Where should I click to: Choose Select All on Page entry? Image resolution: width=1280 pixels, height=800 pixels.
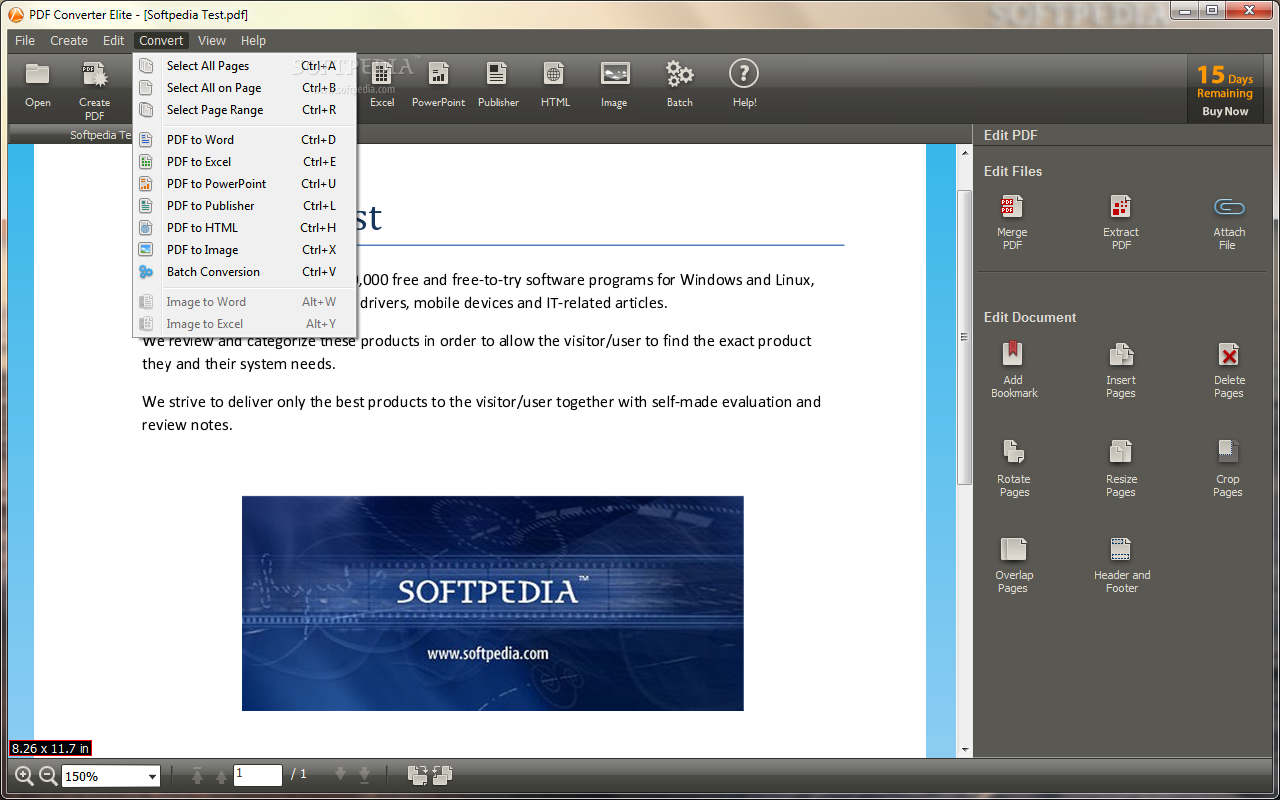point(245,88)
